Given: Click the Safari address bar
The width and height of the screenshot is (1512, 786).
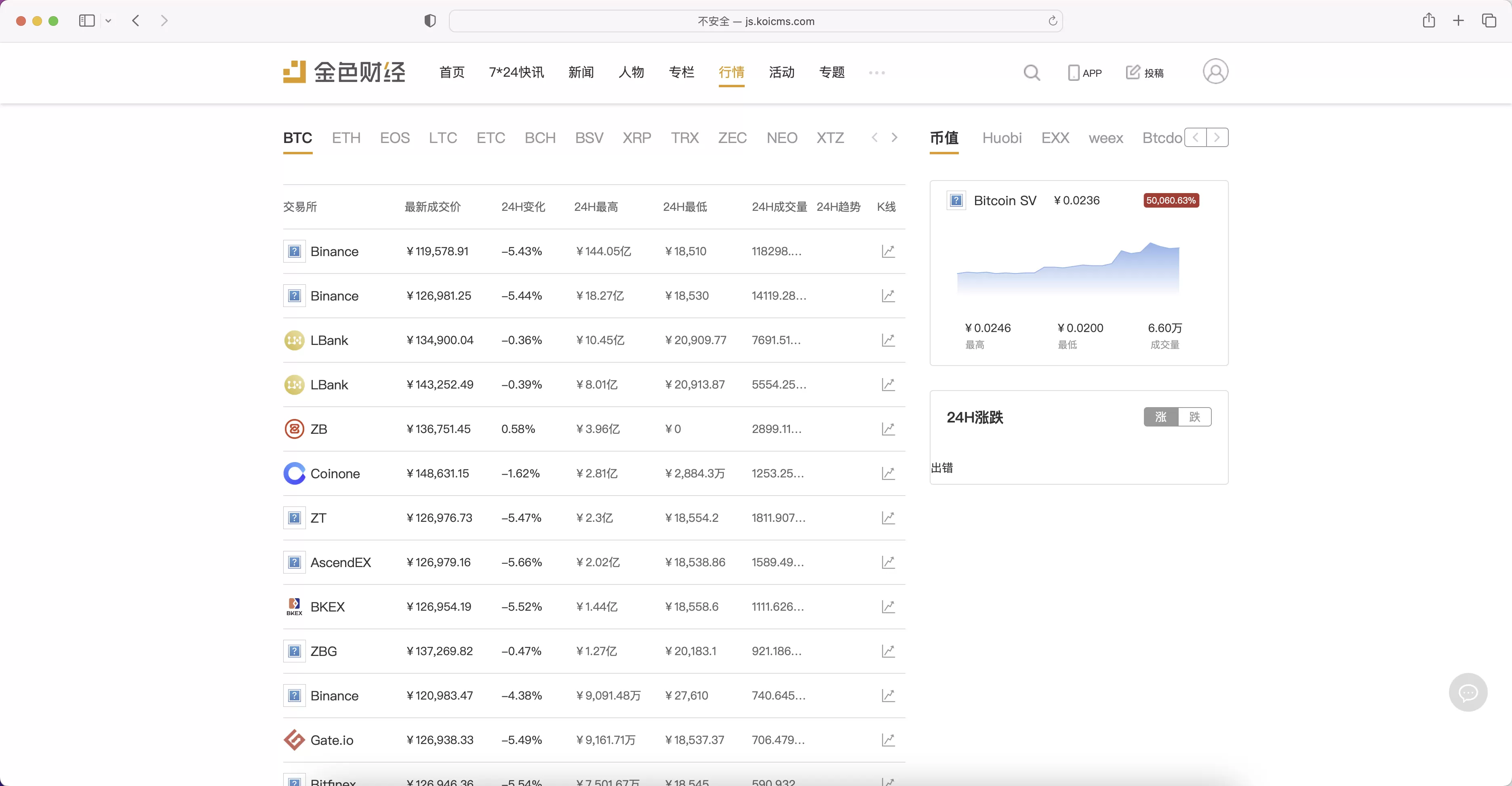Looking at the screenshot, I should 756,21.
